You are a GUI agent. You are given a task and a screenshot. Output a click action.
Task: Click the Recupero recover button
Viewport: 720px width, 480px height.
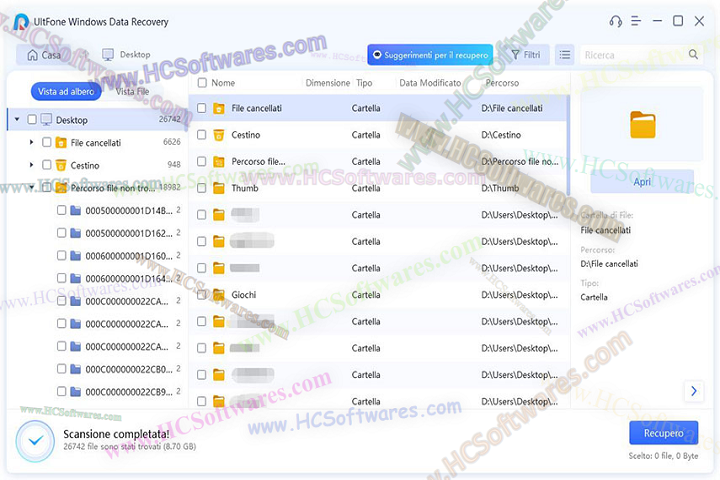tap(664, 433)
